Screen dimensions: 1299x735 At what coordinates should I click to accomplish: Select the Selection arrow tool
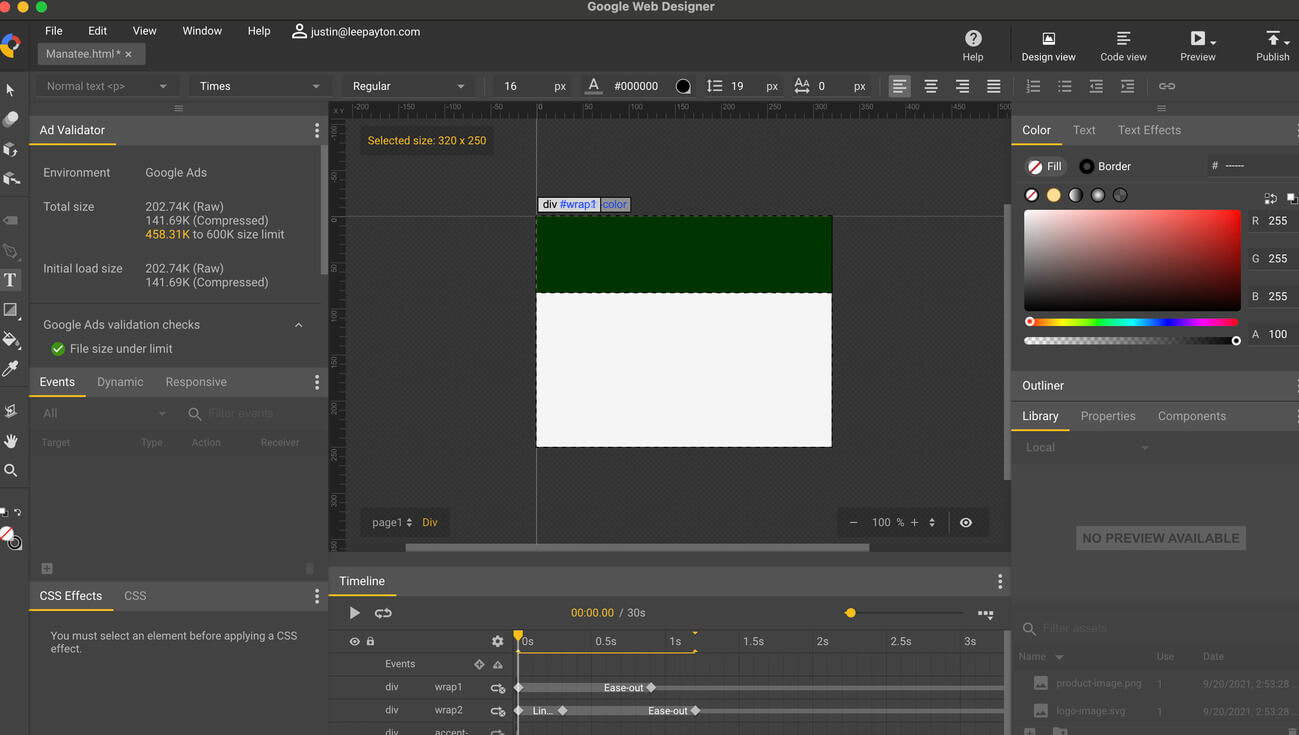(11, 90)
